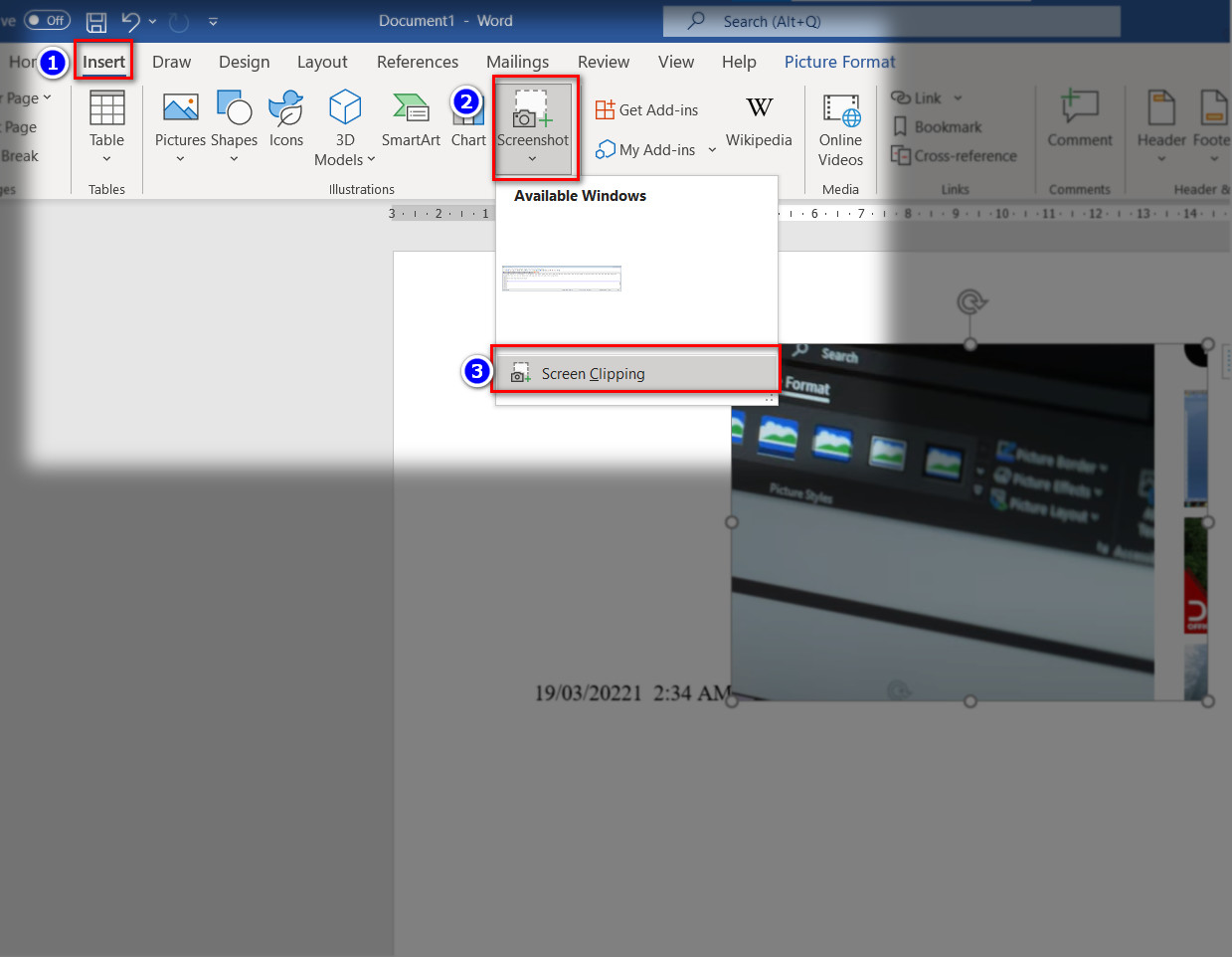The height and width of the screenshot is (957, 1232).
Task: Open the Layout tab
Action: [x=322, y=62]
